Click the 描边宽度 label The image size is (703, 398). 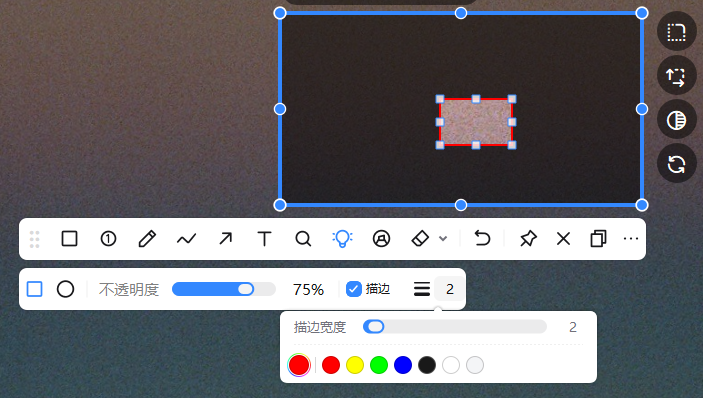coord(320,327)
